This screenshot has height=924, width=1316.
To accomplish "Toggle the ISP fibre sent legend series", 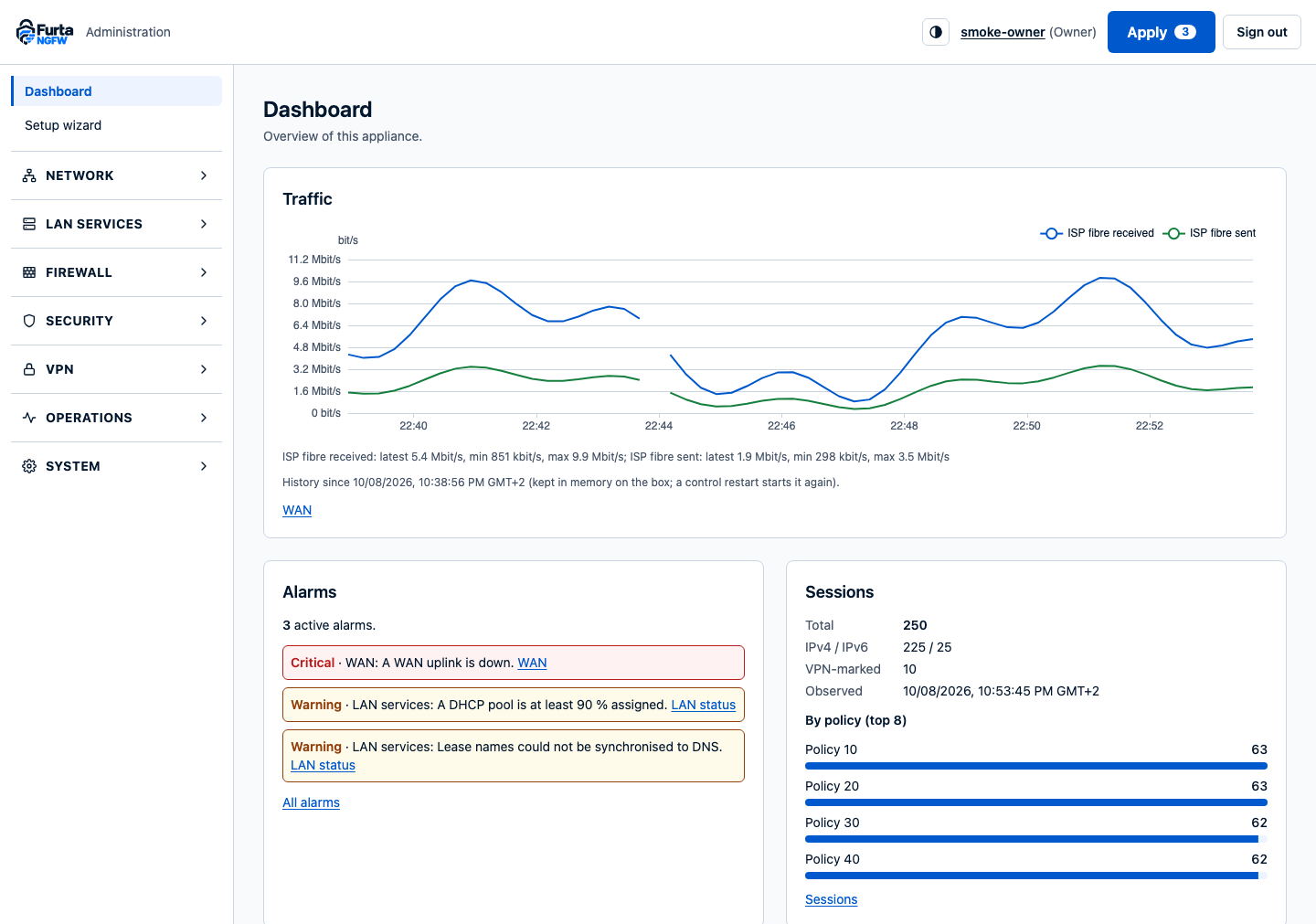I will pyautogui.click(x=1209, y=233).
